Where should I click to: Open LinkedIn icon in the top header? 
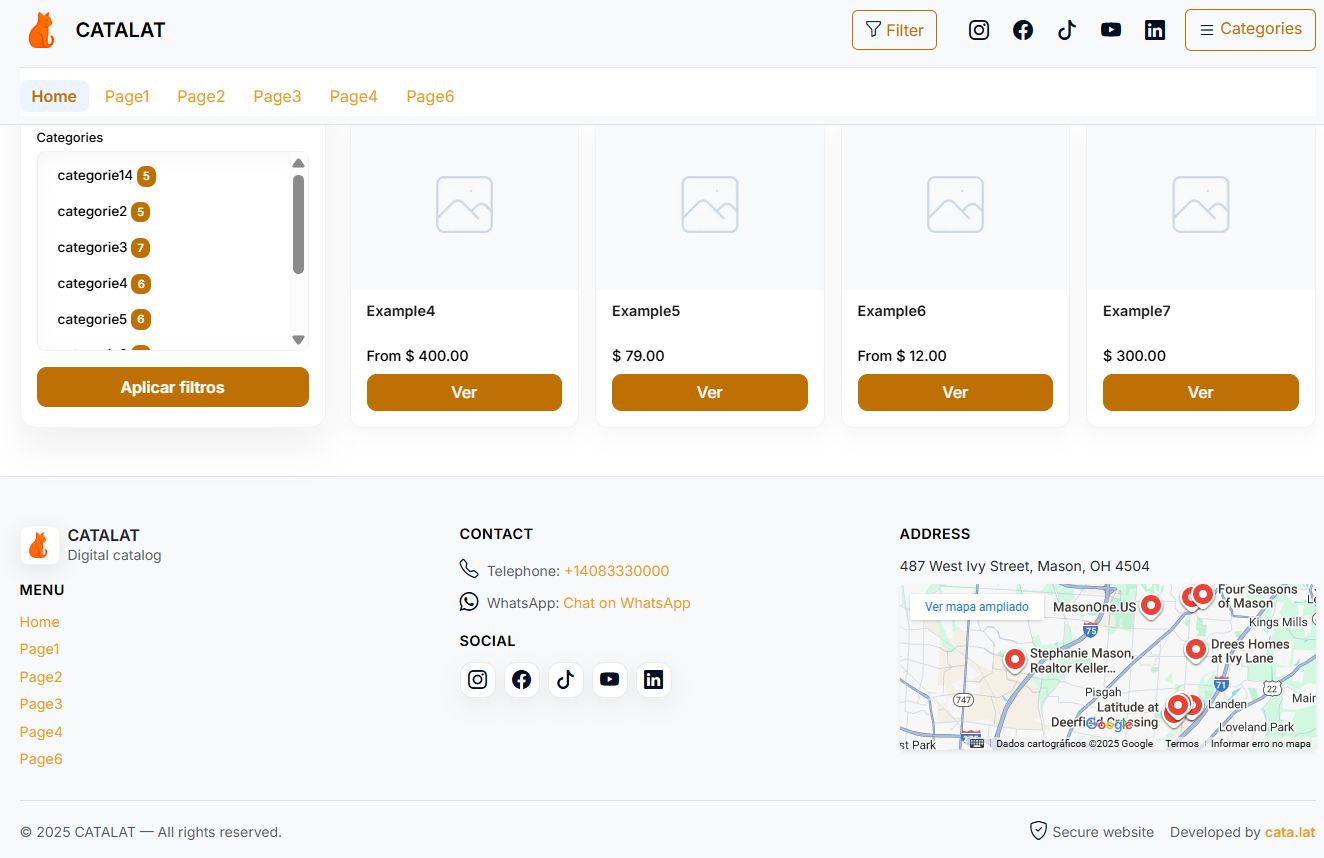point(1155,30)
